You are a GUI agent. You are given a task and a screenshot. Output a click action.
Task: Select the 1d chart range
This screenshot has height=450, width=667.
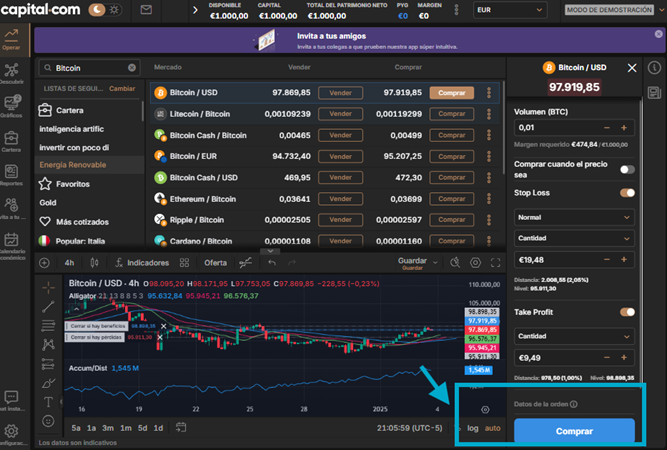coord(158,428)
